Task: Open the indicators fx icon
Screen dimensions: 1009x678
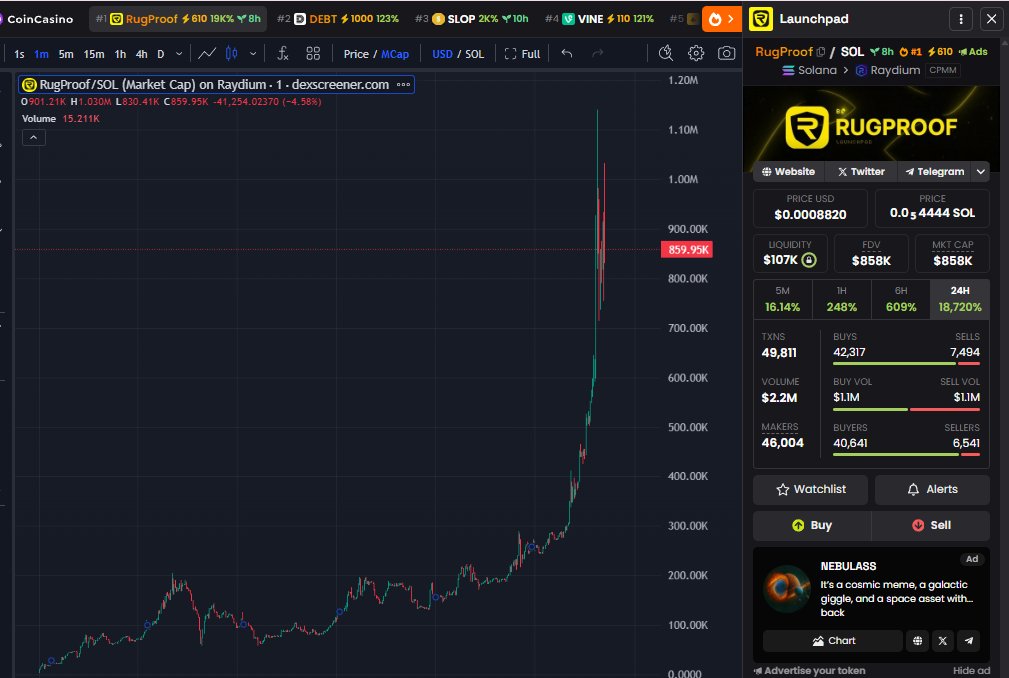Action: [282, 53]
